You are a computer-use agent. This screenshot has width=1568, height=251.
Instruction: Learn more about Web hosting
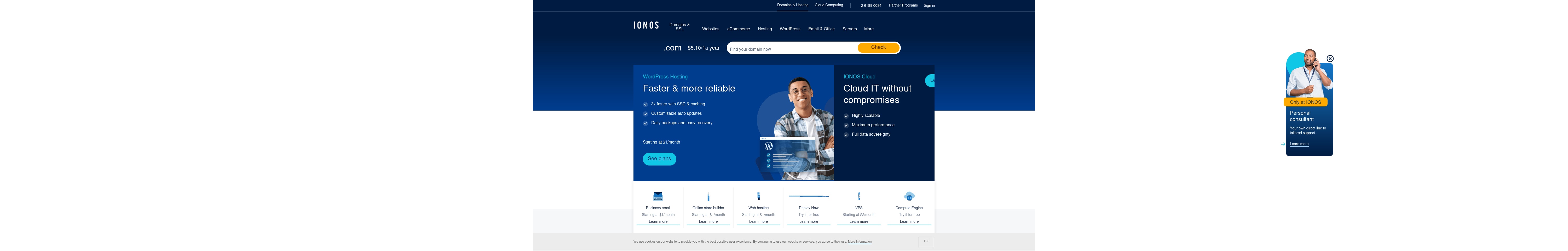(758, 222)
